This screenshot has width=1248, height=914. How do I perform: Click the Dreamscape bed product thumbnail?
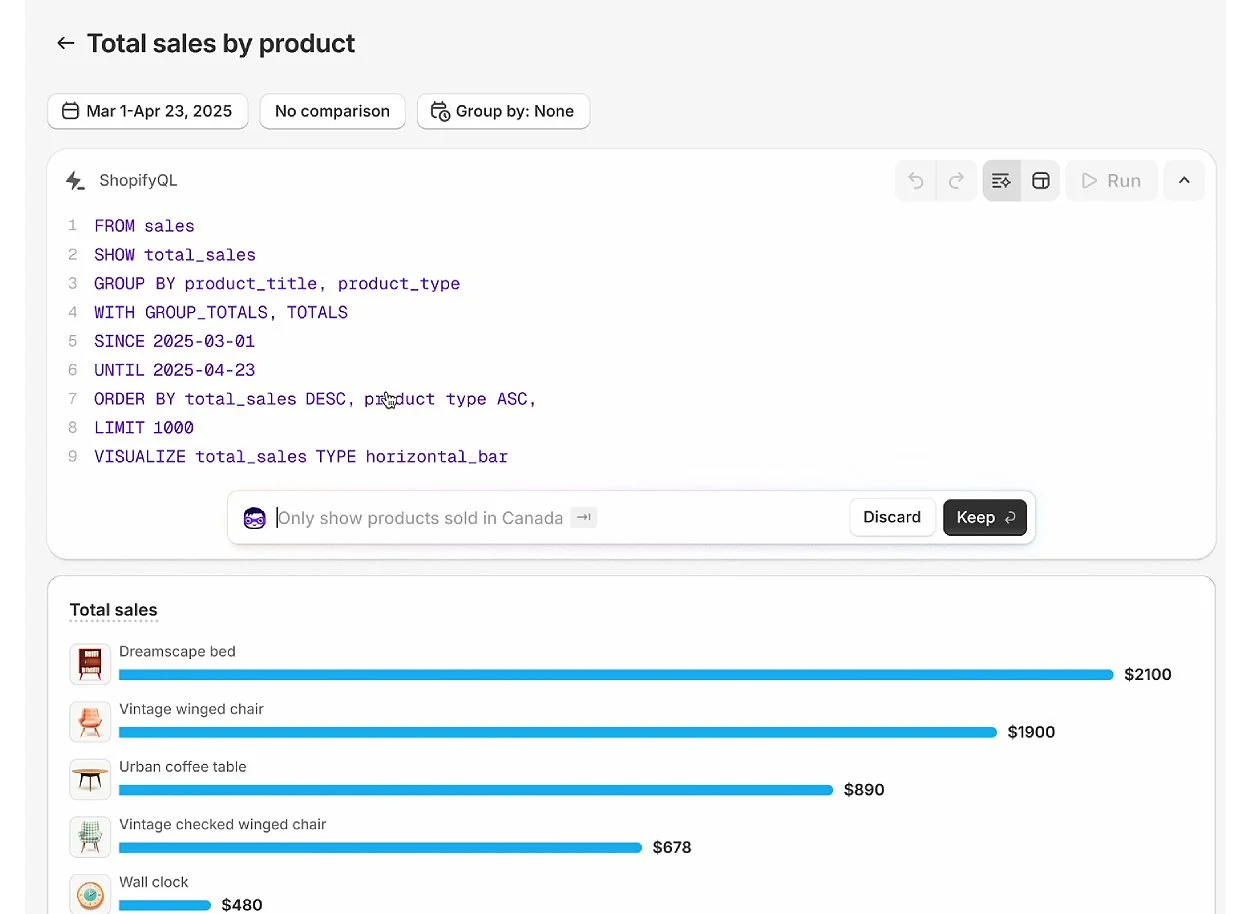(90, 664)
